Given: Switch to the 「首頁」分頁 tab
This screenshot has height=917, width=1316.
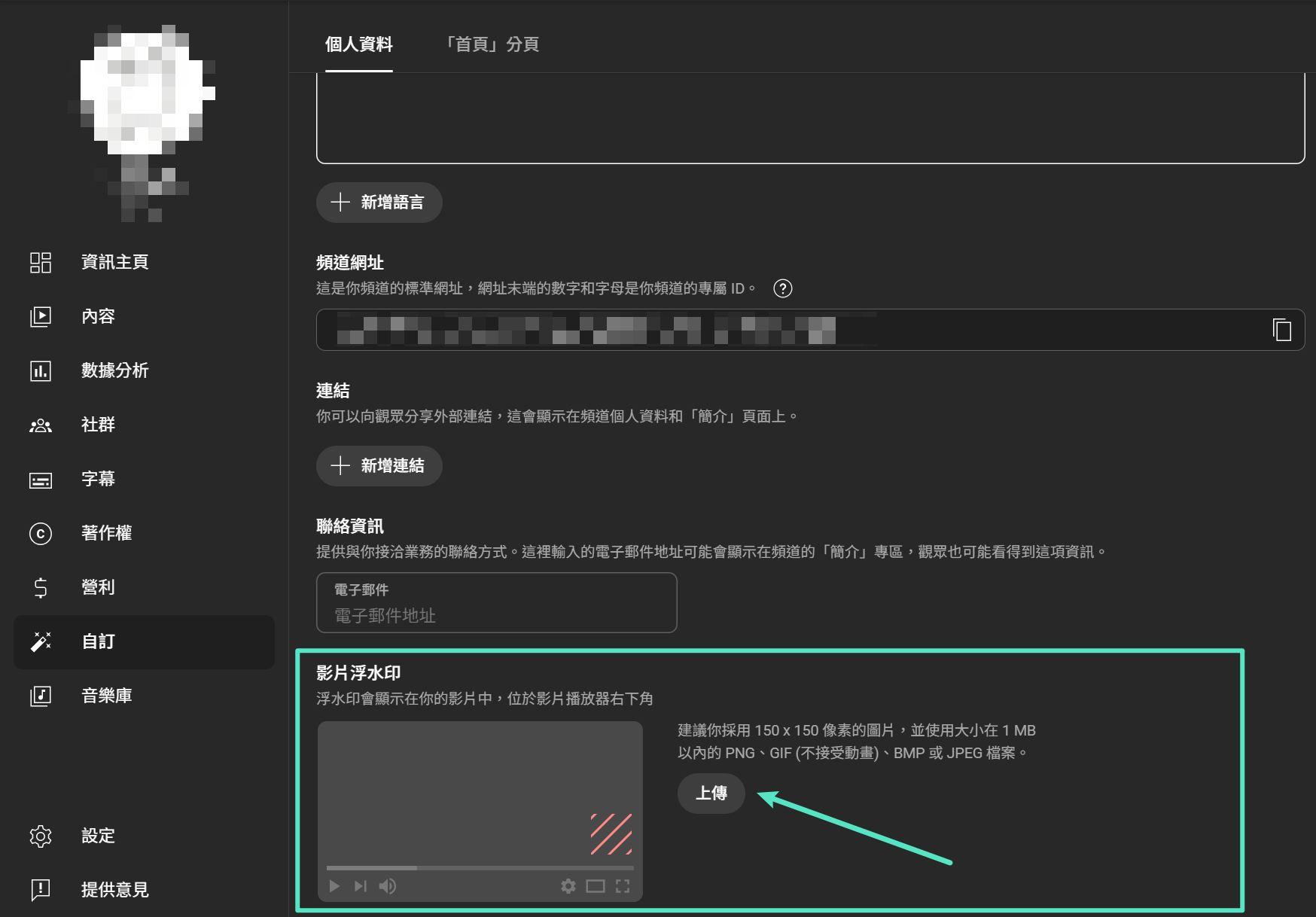Looking at the screenshot, I should pyautogui.click(x=492, y=44).
